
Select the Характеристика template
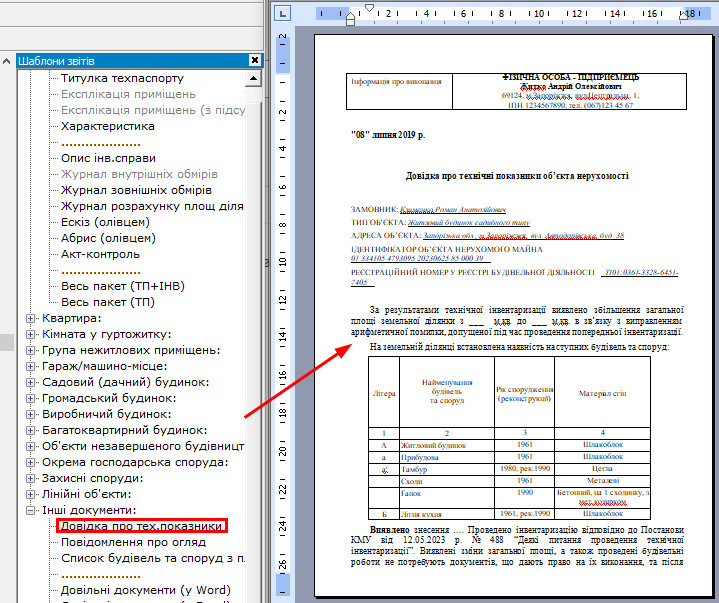(x=108, y=126)
